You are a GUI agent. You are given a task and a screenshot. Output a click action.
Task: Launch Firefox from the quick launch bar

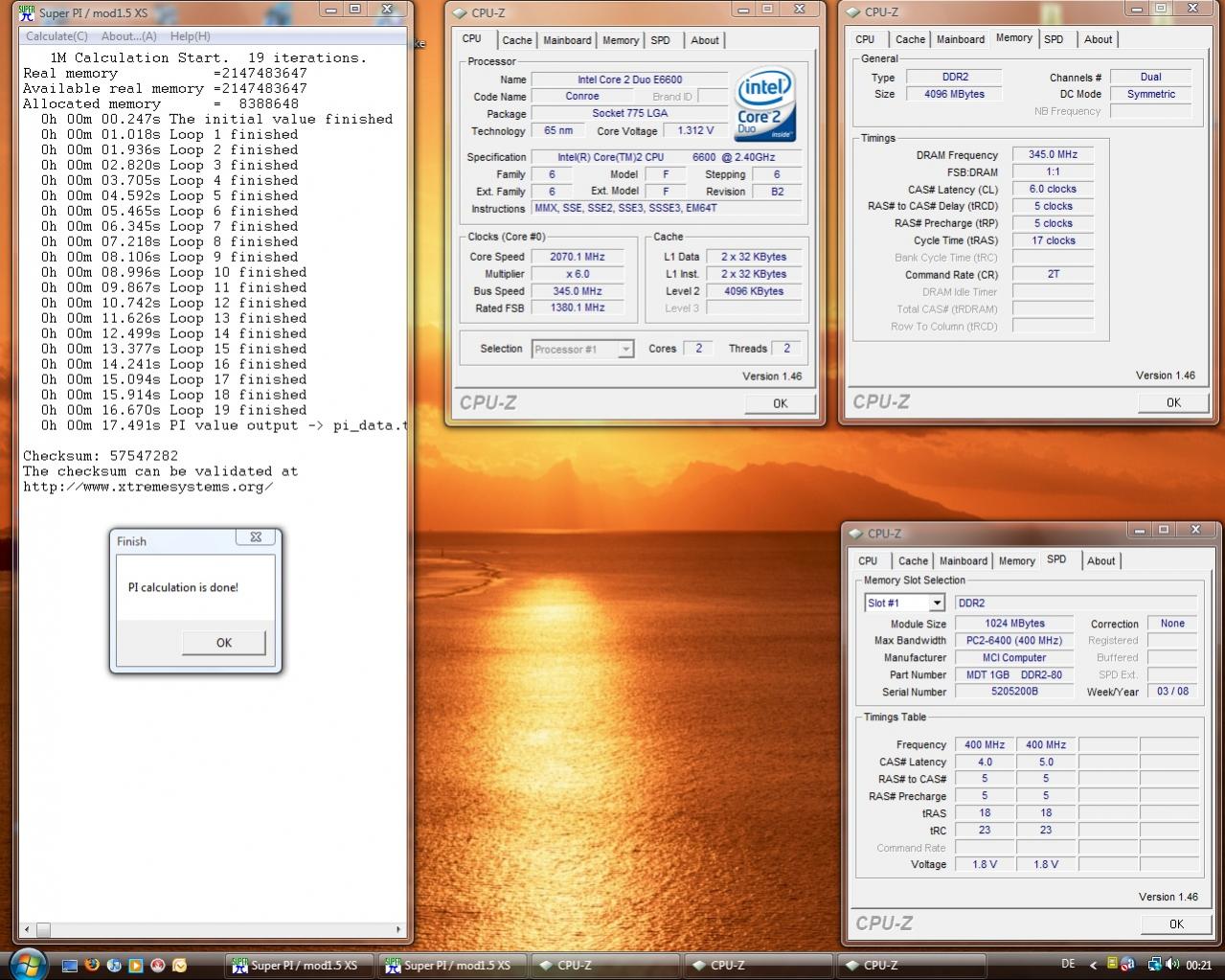[92, 965]
